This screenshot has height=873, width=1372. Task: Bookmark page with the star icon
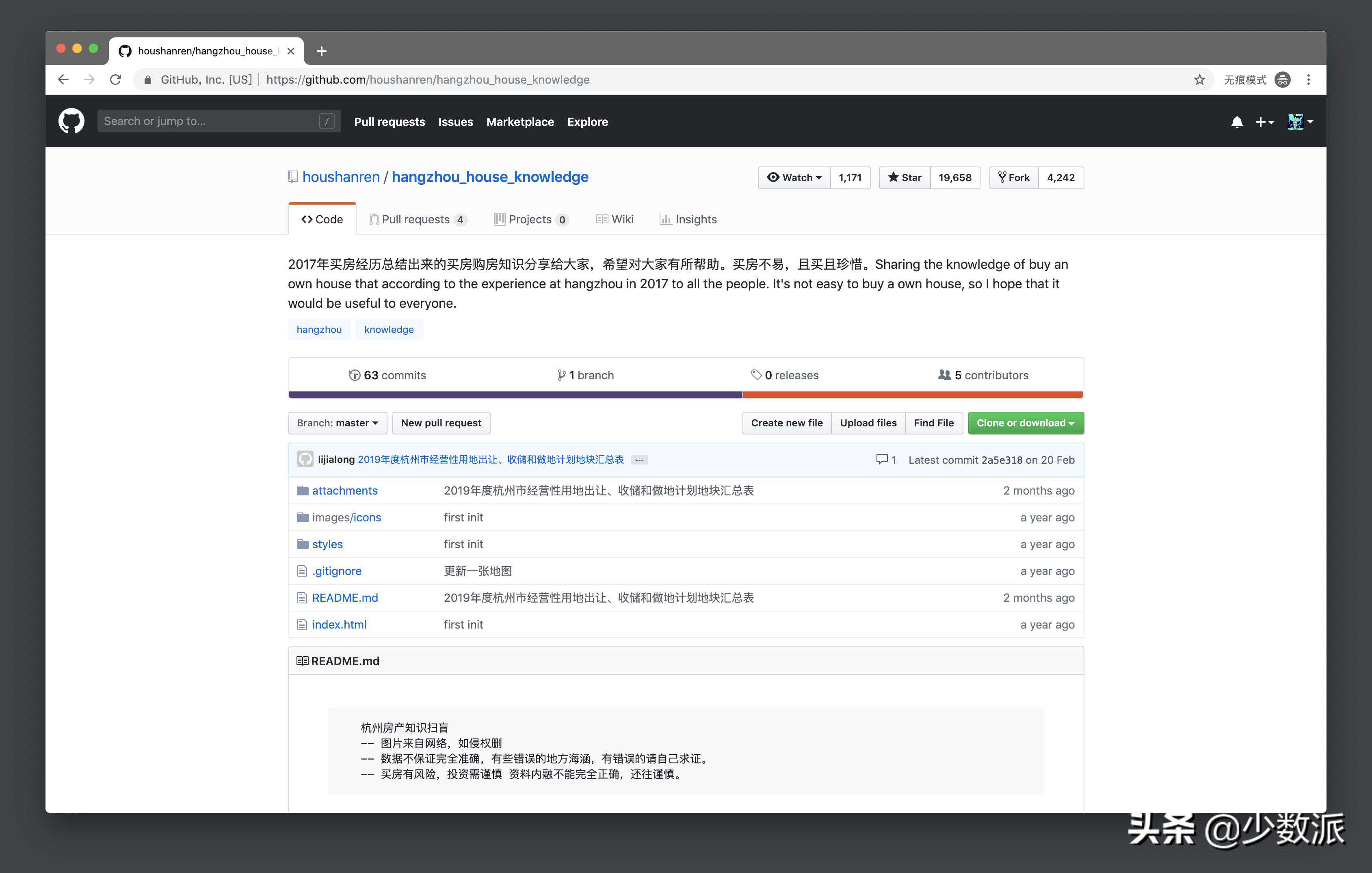click(1199, 80)
